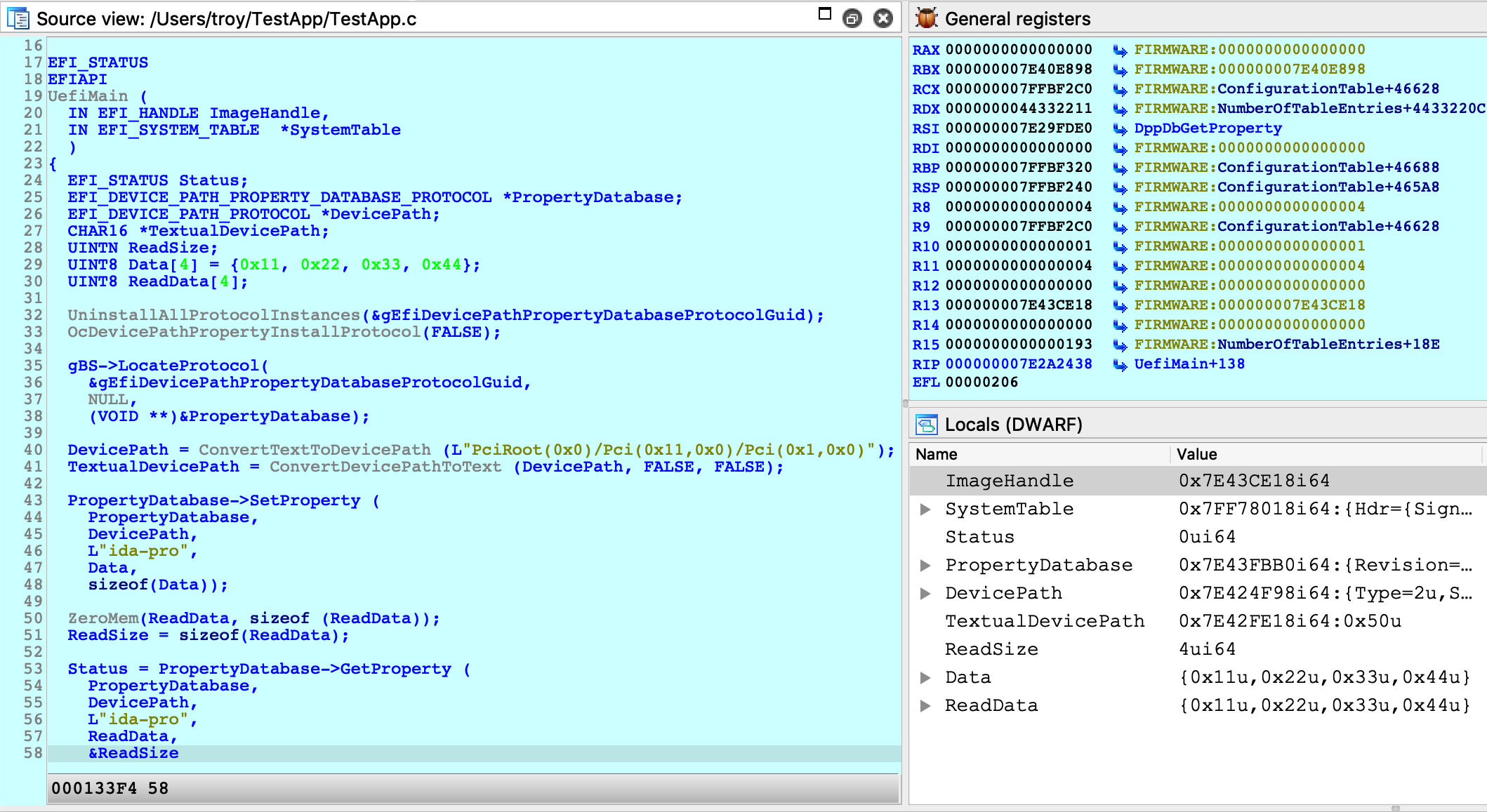
Task: Click the R15 register jump arrow
Action: coord(1120,345)
